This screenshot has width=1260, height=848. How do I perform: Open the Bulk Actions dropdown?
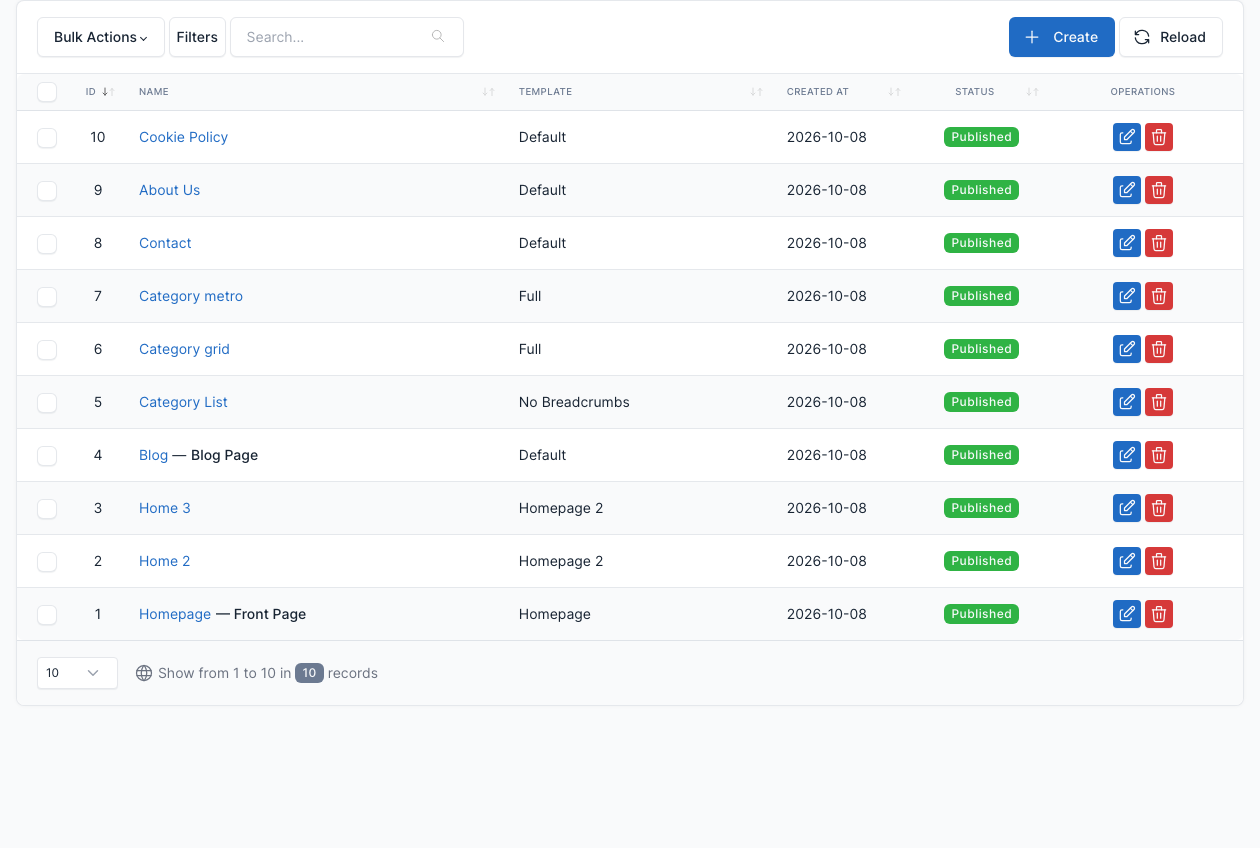click(x=101, y=37)
